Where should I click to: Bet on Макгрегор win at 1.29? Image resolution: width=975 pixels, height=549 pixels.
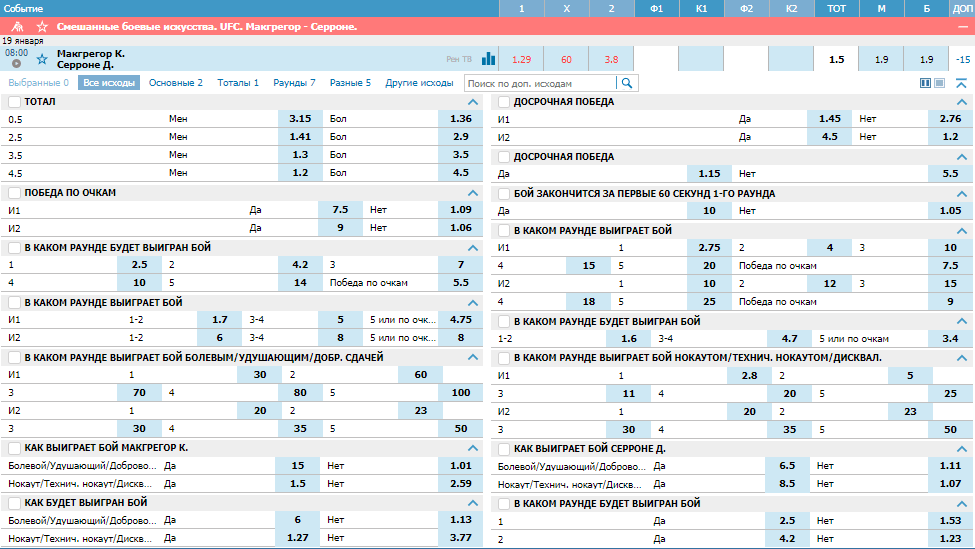coord(521,59)
